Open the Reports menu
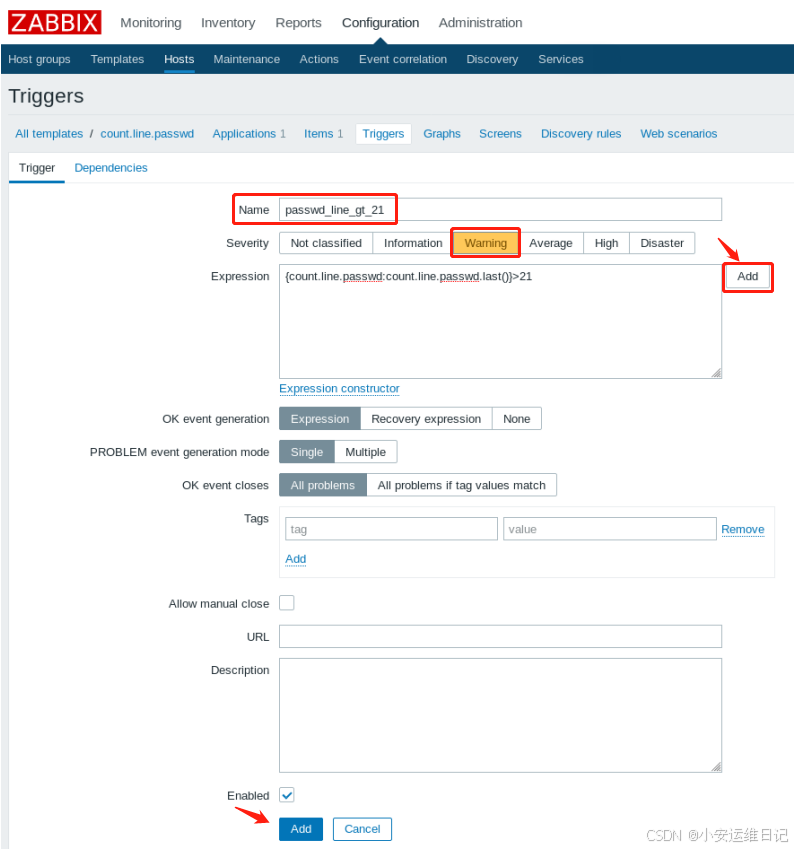Image resolution: width=795 pixels, height=849 pixels. [298, 23]
